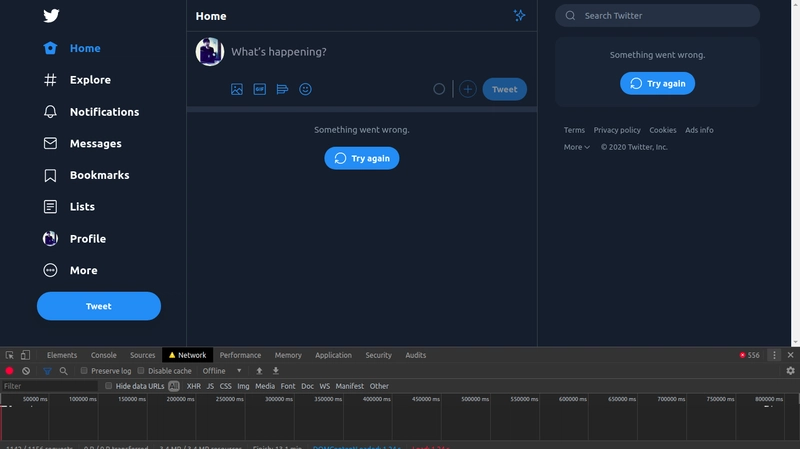Enable the Disable cache checkbox
This screenshot has height=449, width=800.
(x=141, y=370)
